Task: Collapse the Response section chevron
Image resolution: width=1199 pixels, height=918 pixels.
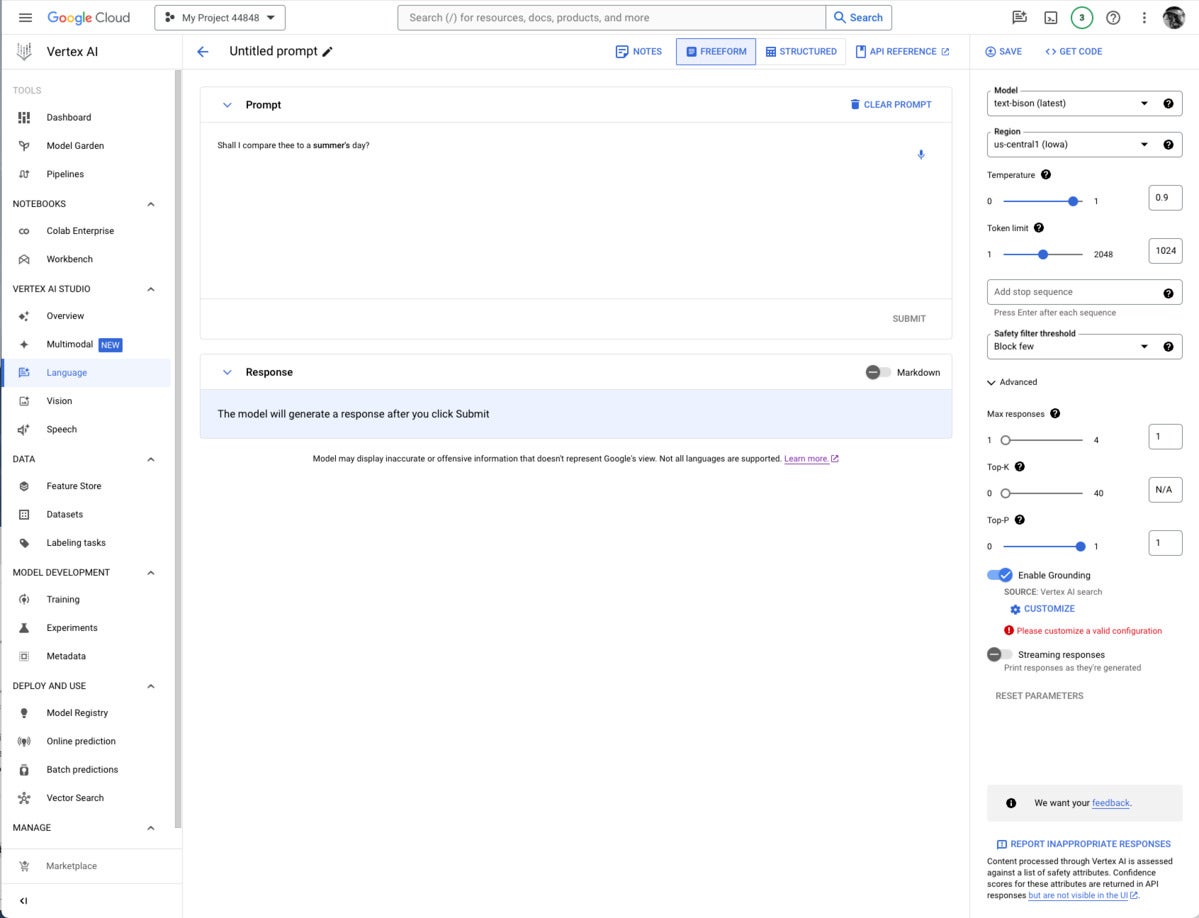Action: (227, 372)
